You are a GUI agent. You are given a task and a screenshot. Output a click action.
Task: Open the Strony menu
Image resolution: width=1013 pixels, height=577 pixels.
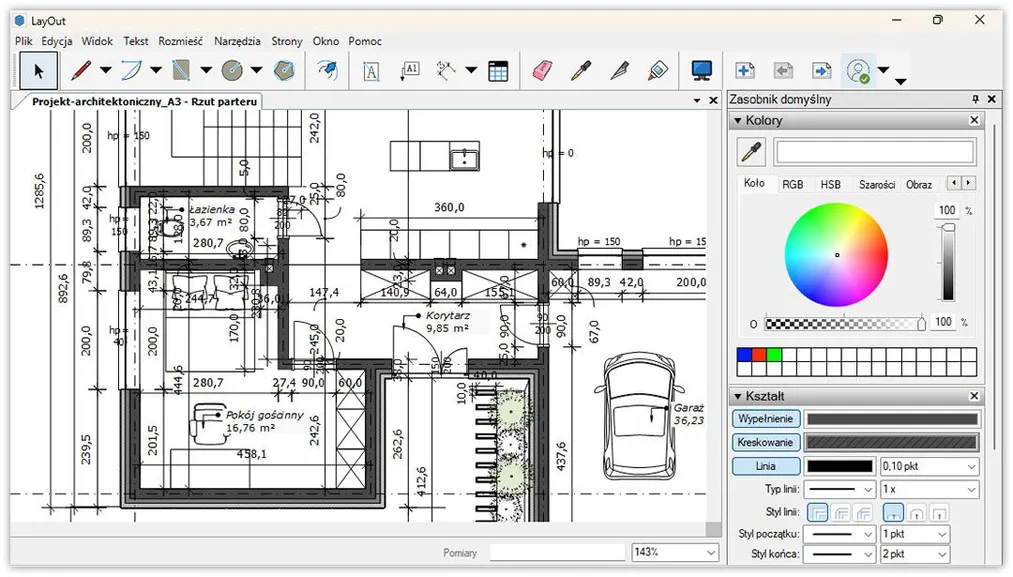tap(287, 41)
